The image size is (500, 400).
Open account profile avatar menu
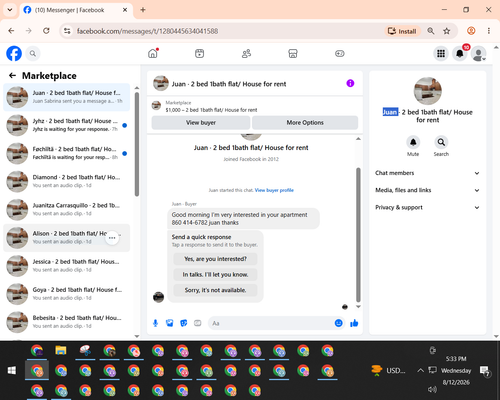pos(478,53)
